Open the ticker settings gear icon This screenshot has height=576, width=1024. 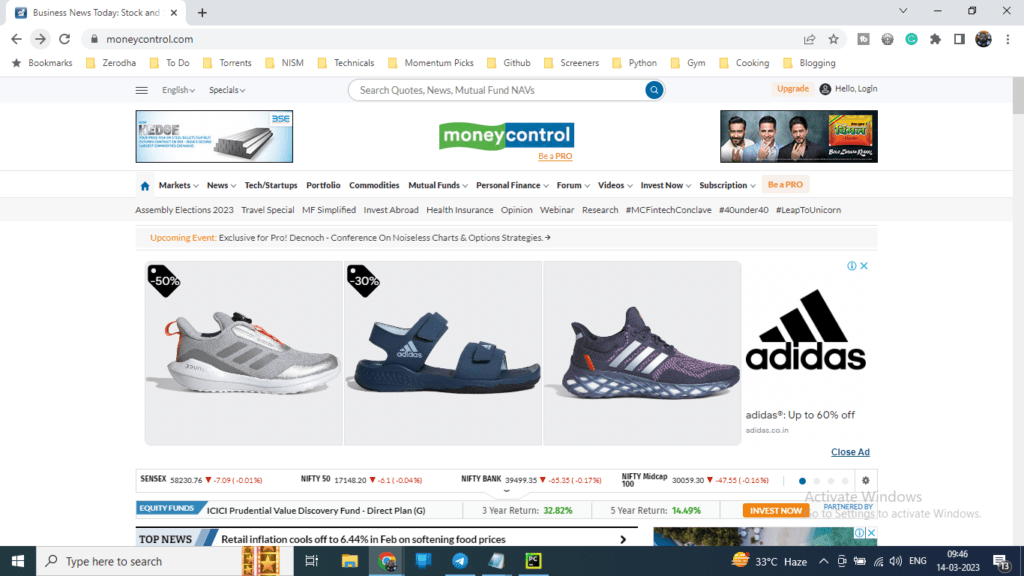(x=865, y=480)
